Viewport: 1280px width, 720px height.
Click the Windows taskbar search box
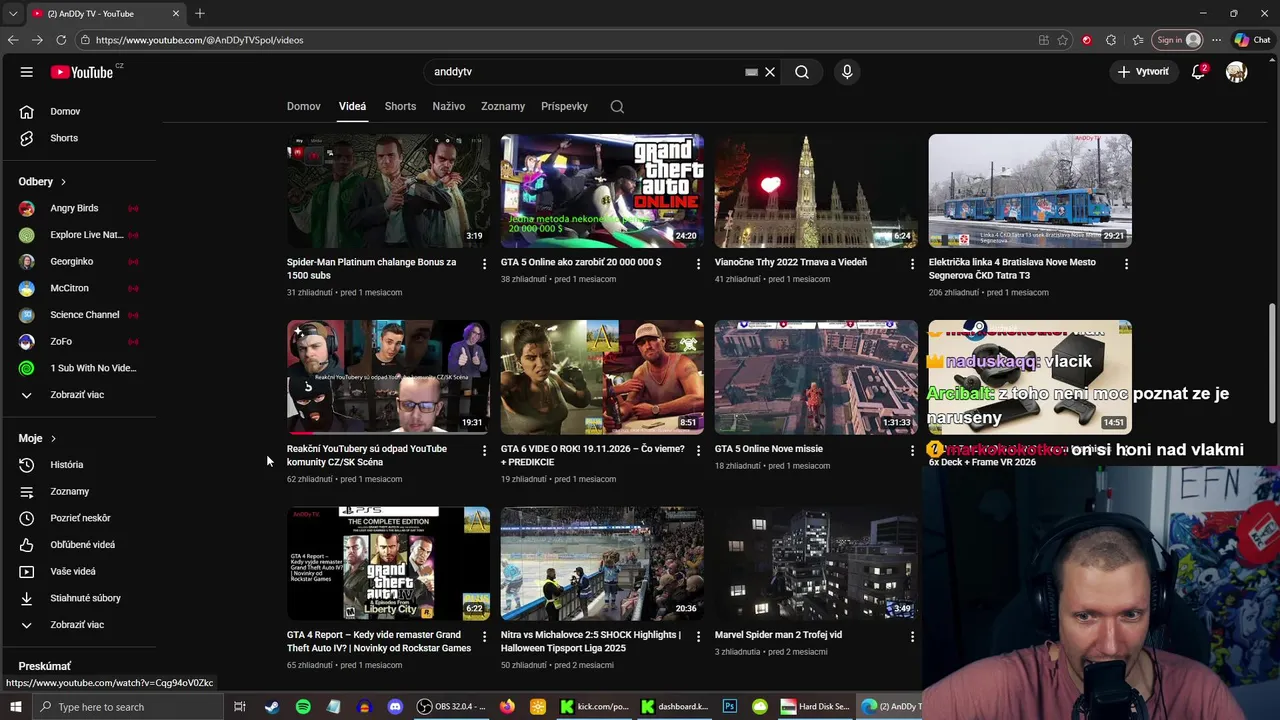128,707
